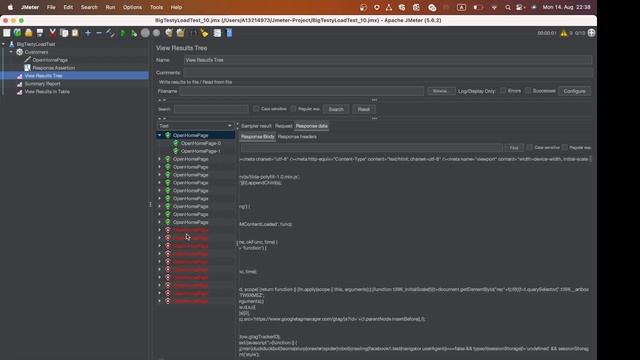The height and width of the screenshot is (360, 640).
Task: Collapse the Customers thread group
Action: pyautogui.click(x=11, y=52)
